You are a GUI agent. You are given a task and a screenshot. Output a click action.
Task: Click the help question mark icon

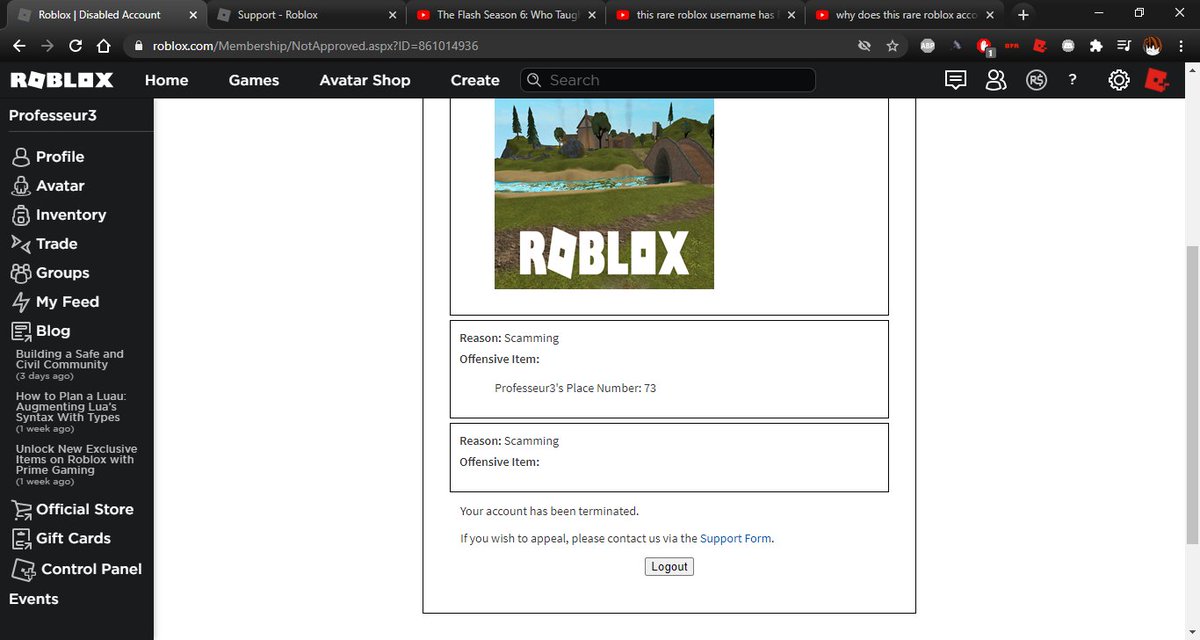(x=1072, y=80)
